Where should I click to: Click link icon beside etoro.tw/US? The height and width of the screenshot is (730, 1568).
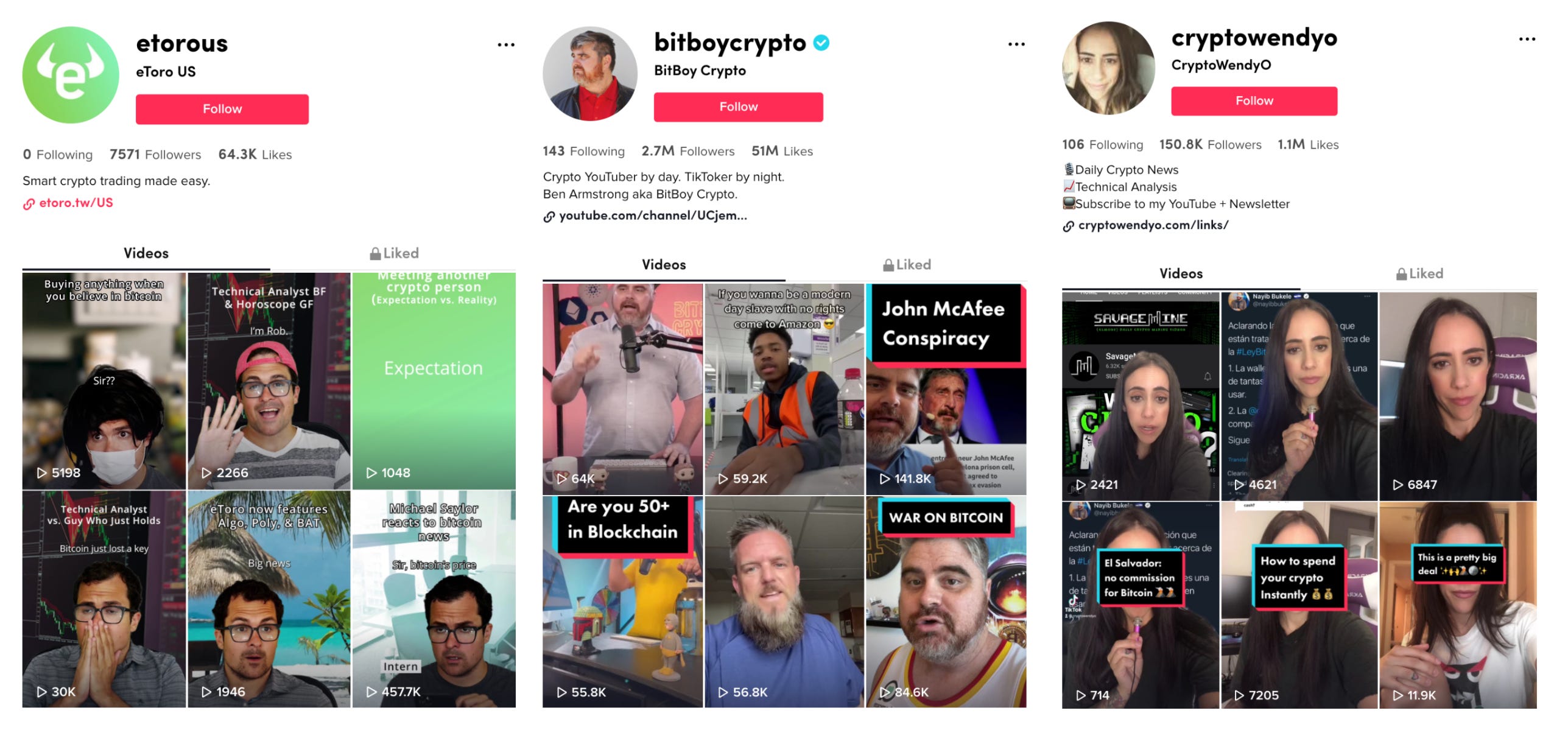point(29,204)
